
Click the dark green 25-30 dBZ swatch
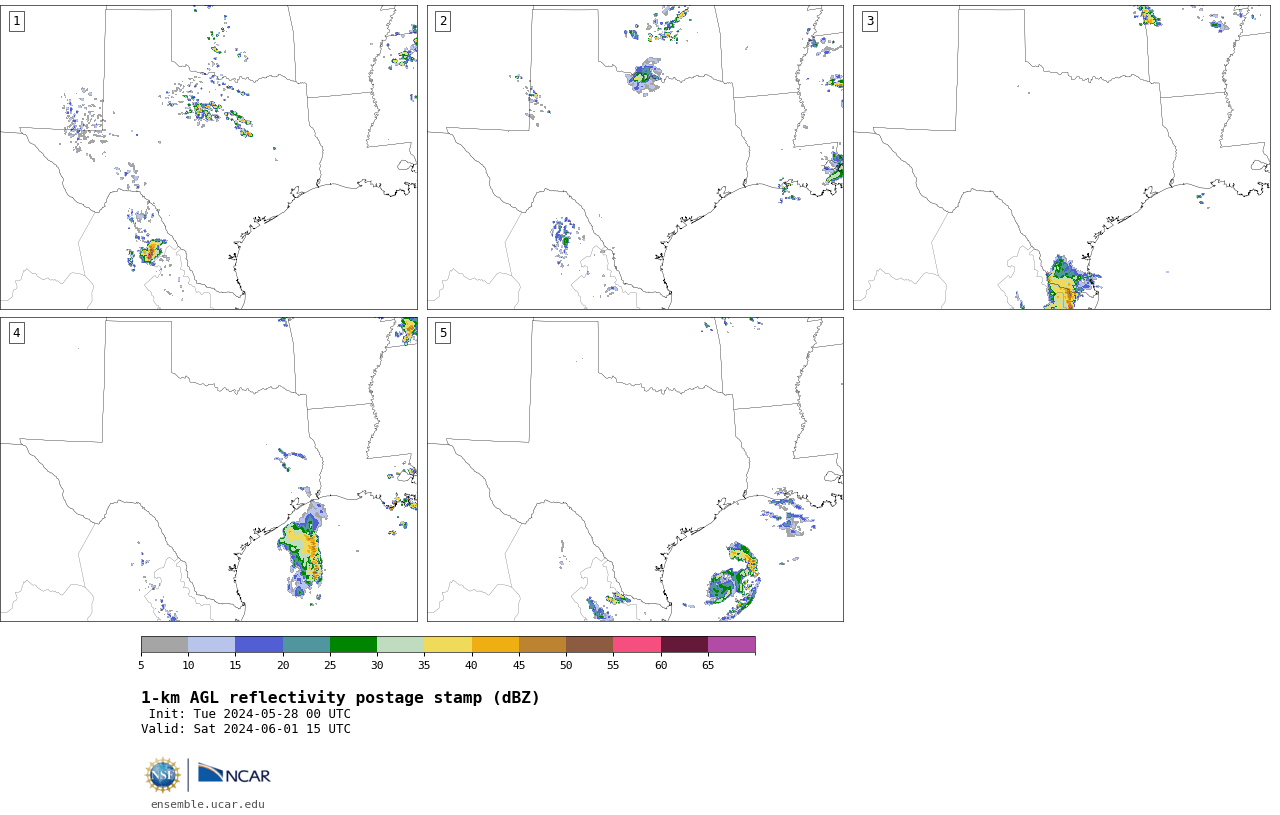pos(353,644)
